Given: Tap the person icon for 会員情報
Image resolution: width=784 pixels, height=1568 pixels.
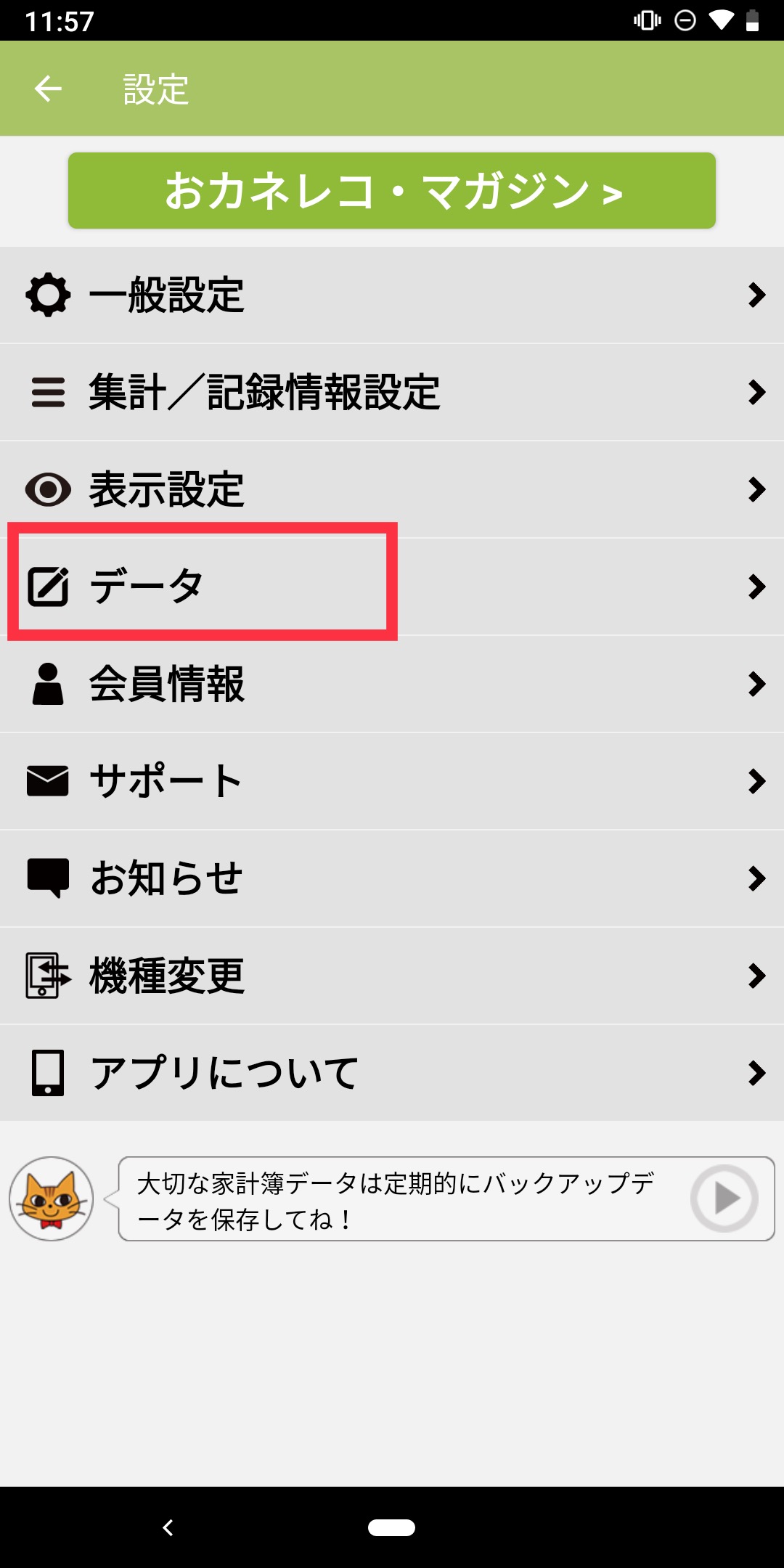Looking at the screenshot, I should pos(48,684).
